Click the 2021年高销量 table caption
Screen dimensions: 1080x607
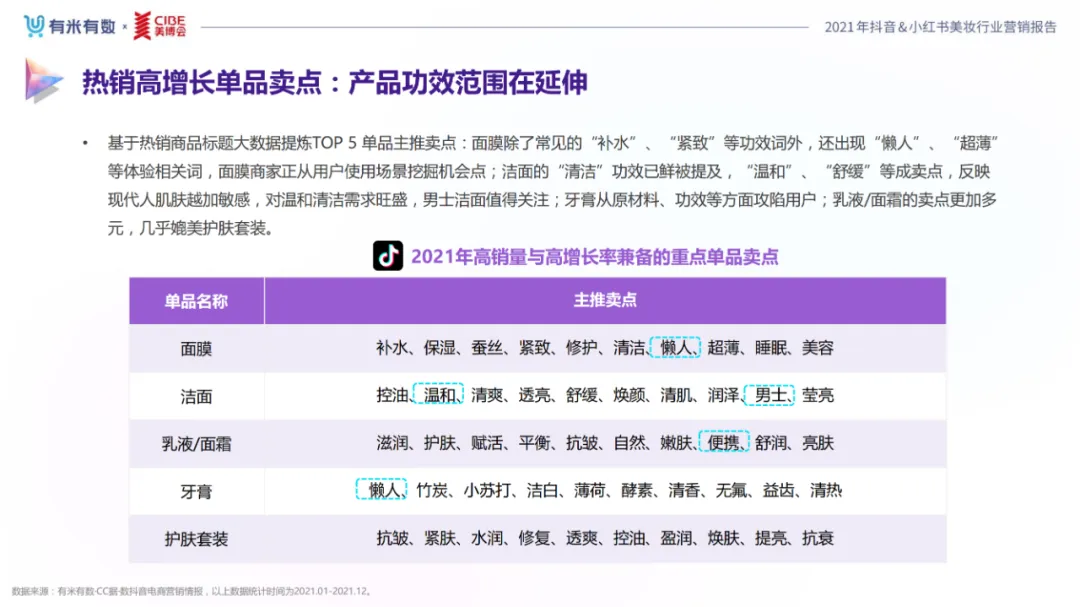pos(594,256)
